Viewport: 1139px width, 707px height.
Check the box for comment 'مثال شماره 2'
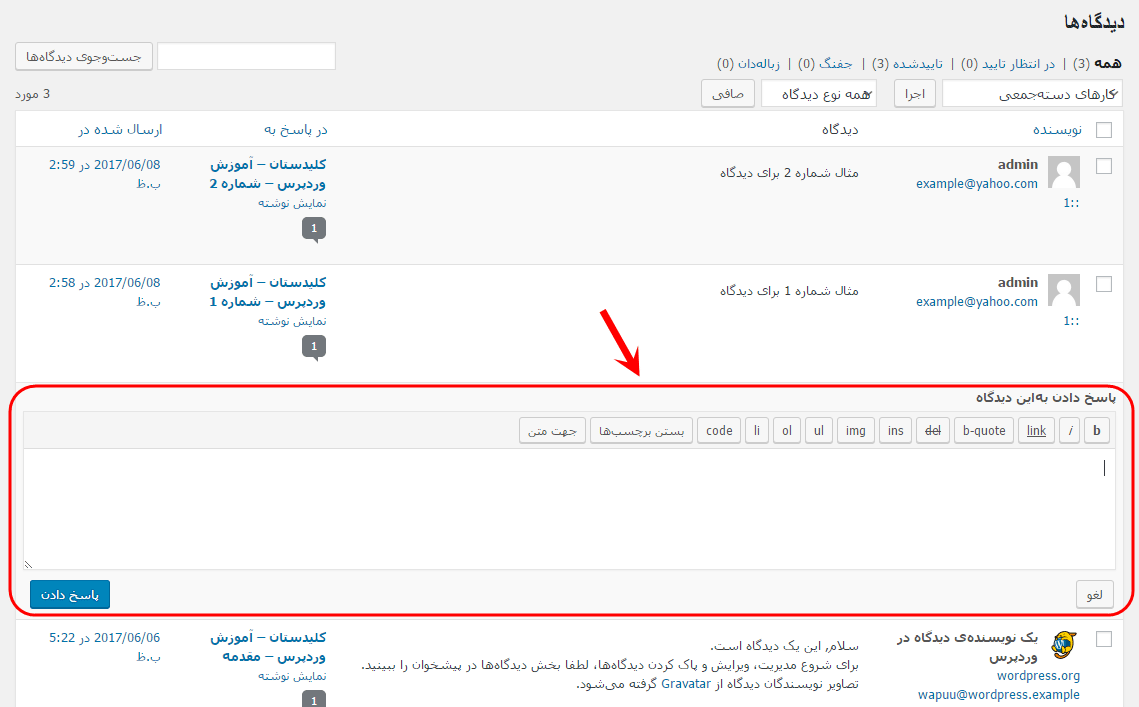(x=1103, y=166)
